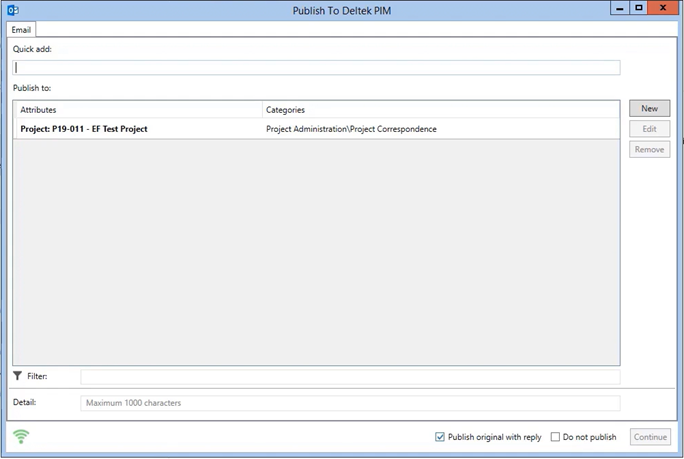Minimize the Publish To Deltek PIM window
684x459 pixels.
point(619,8)
